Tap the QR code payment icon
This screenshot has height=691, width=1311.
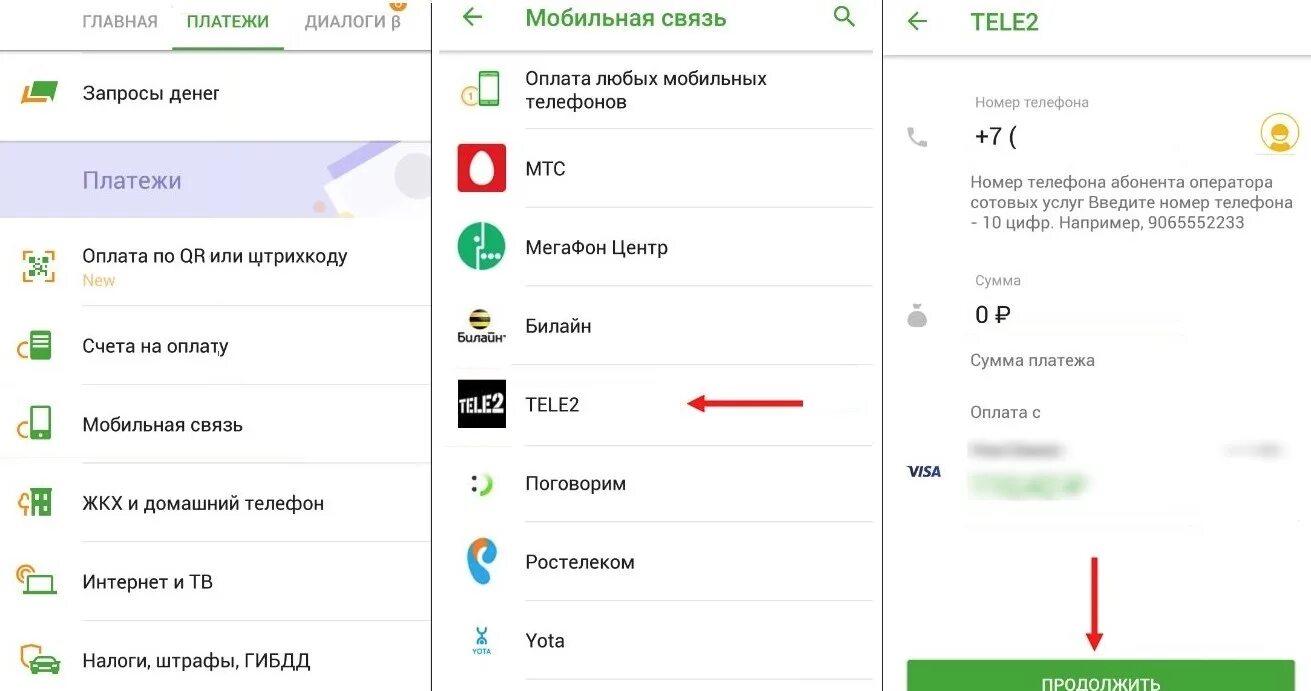[38, 267]
